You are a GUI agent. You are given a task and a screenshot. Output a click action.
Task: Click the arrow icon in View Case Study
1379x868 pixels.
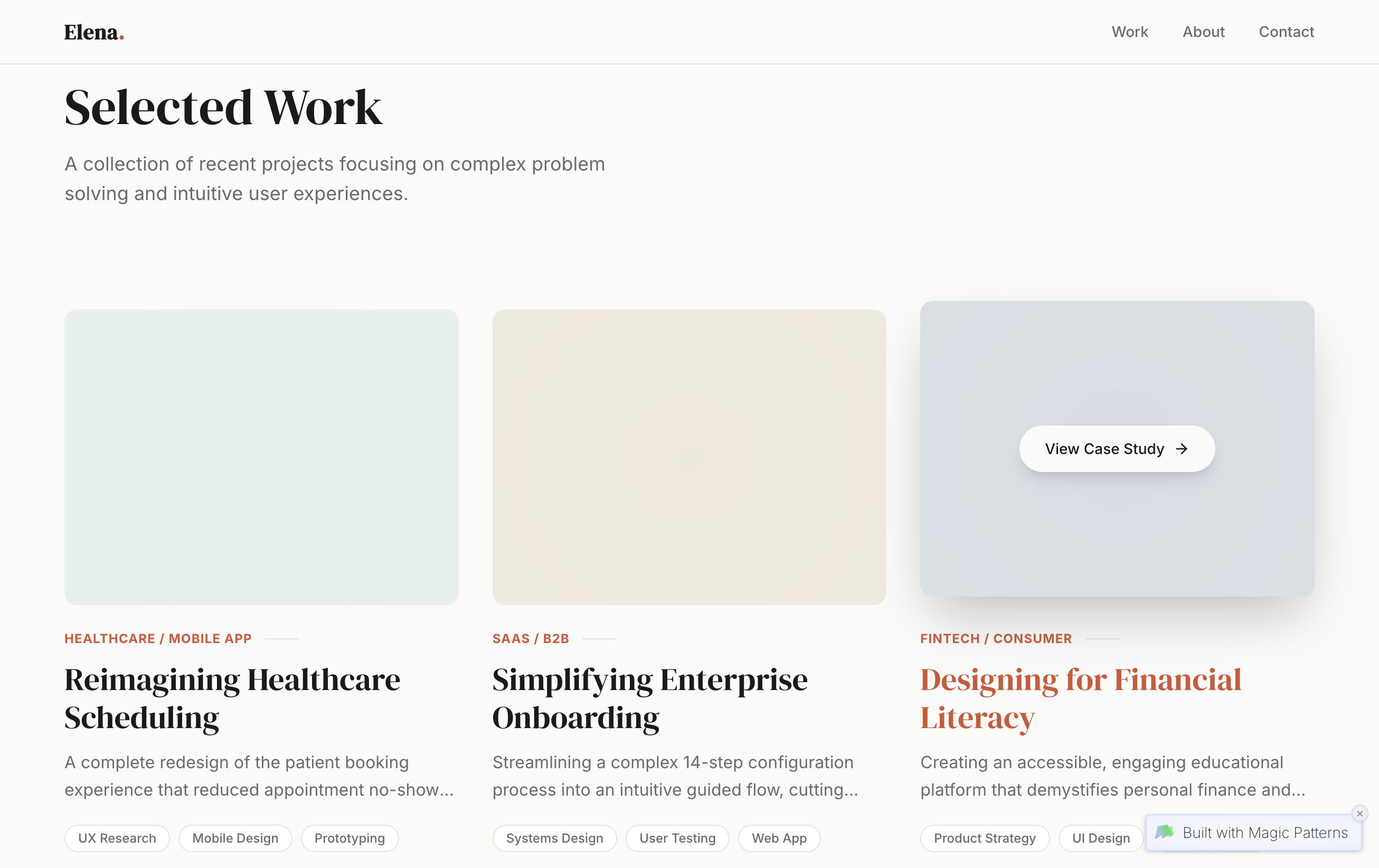1182,449
